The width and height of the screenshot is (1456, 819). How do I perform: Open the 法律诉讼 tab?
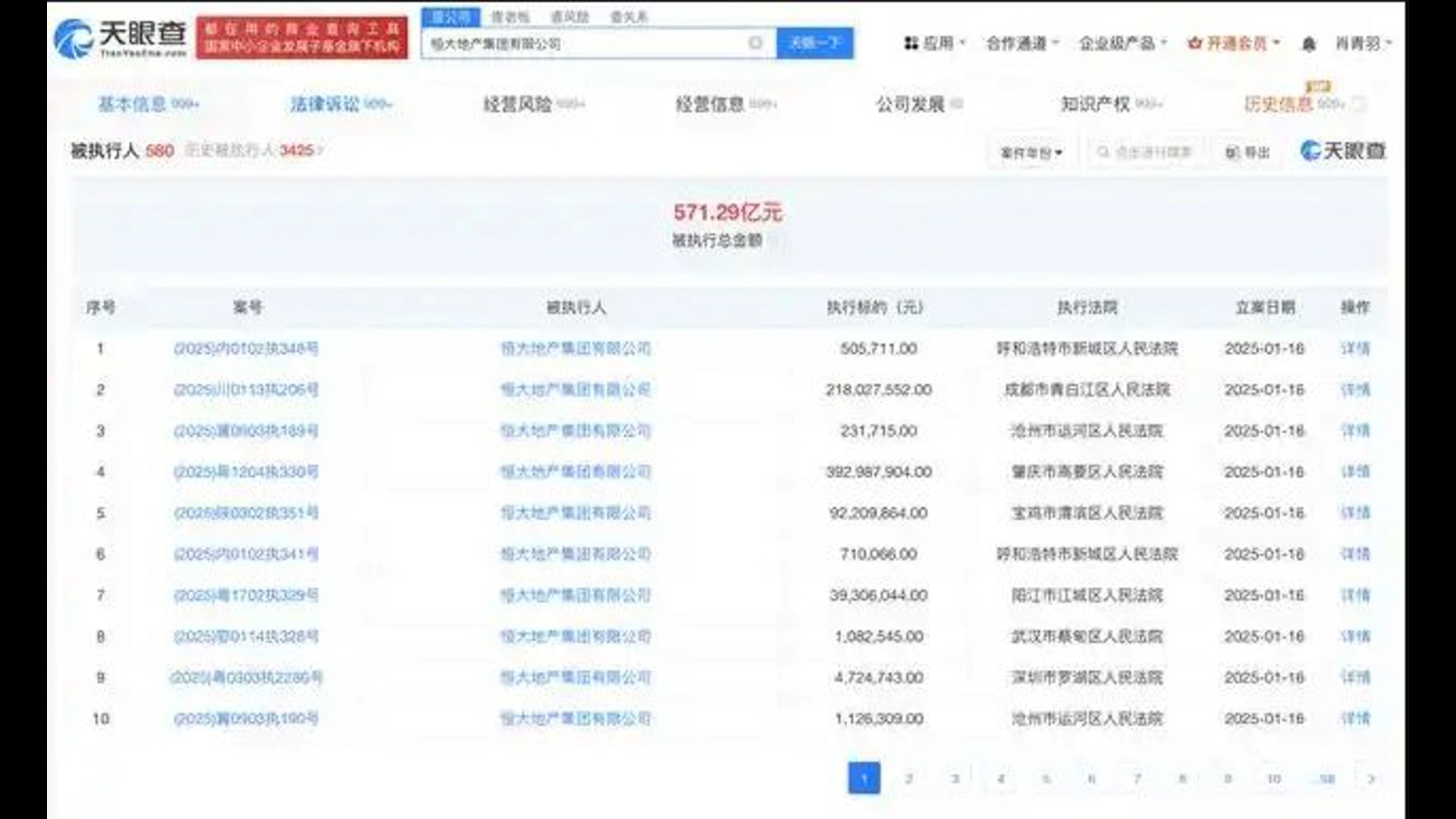341,104
